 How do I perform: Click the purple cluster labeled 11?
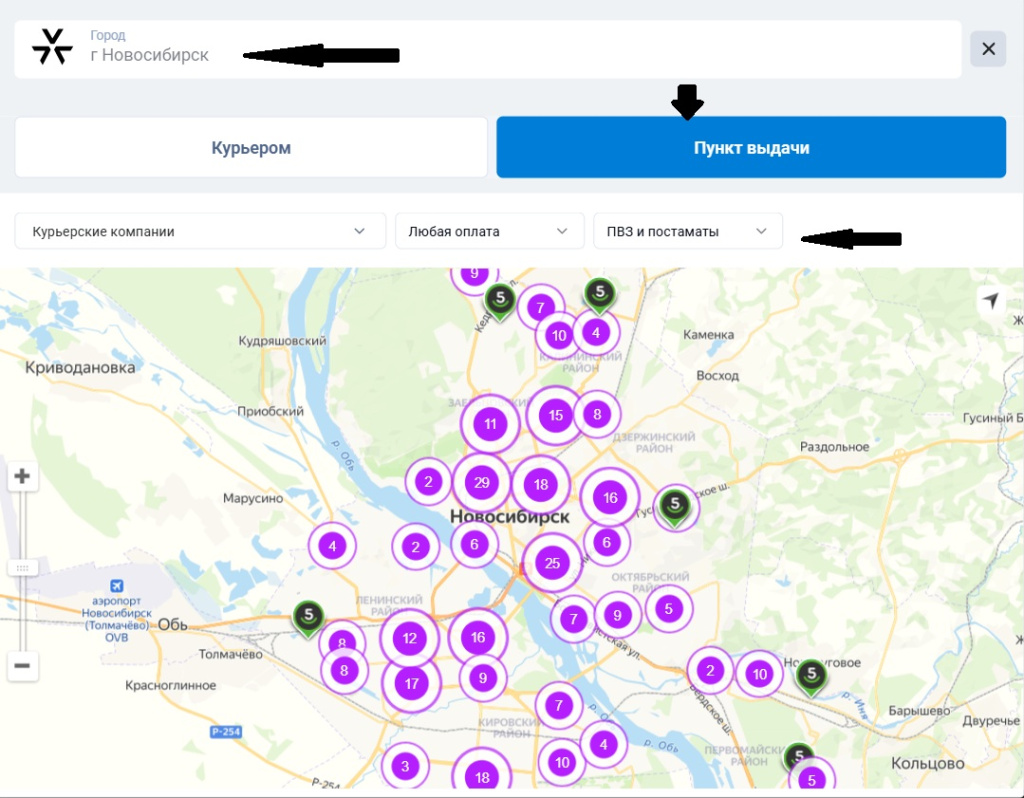pos(490,424)
